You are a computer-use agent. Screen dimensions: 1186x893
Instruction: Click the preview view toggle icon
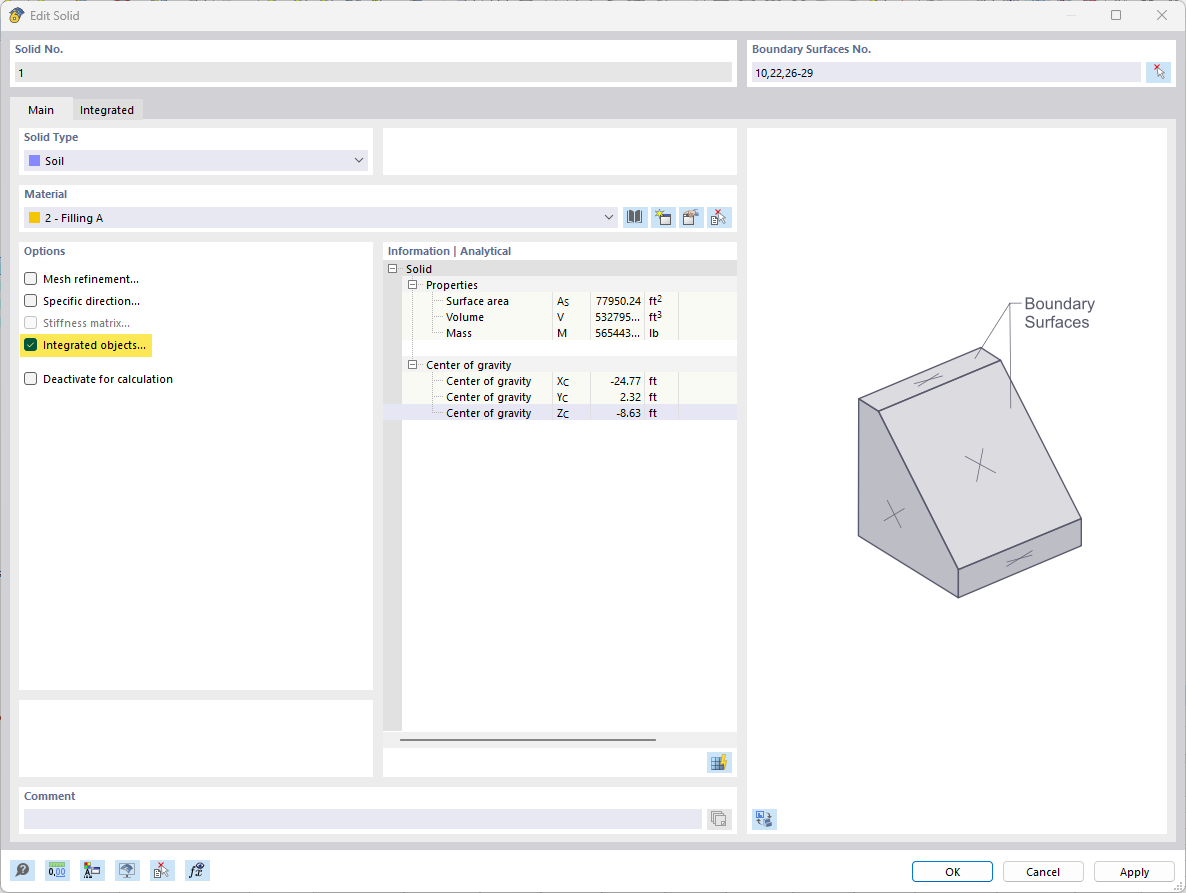pos(764,819)
